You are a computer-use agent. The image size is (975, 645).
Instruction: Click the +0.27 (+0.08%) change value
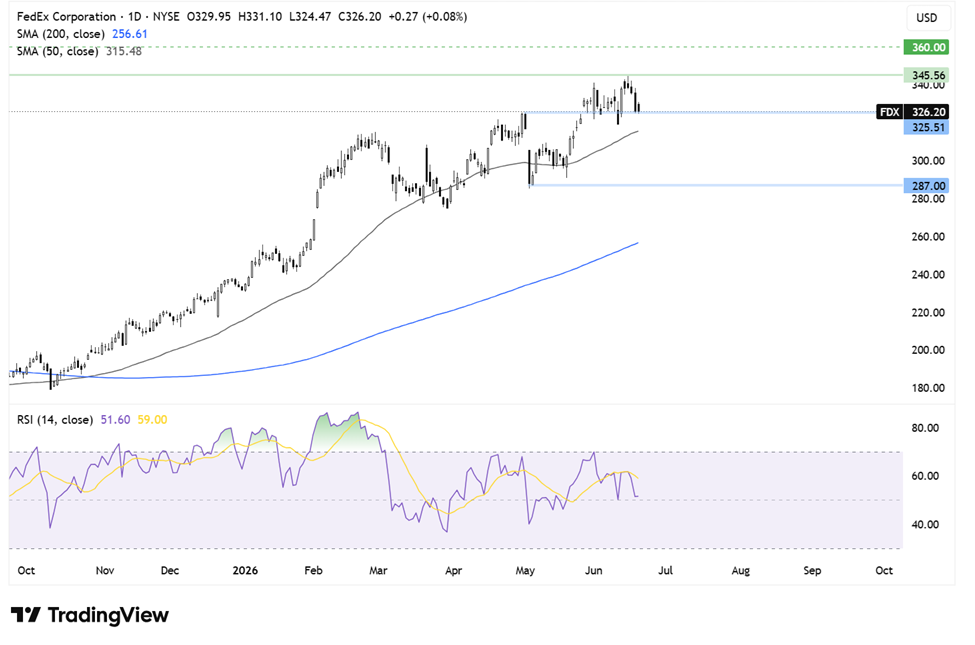[428, 17]
